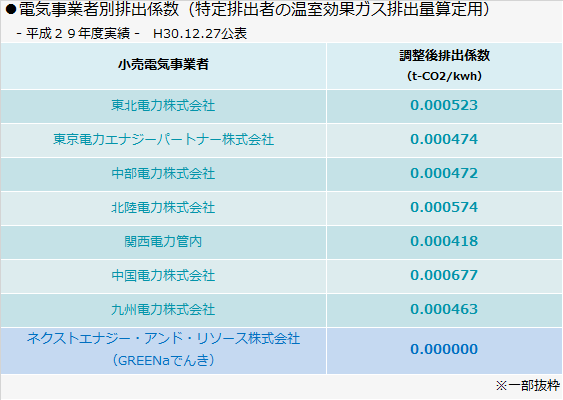Select the 中国電力株式会社 cell
The image size is (563, 400).
coord(163,275)
